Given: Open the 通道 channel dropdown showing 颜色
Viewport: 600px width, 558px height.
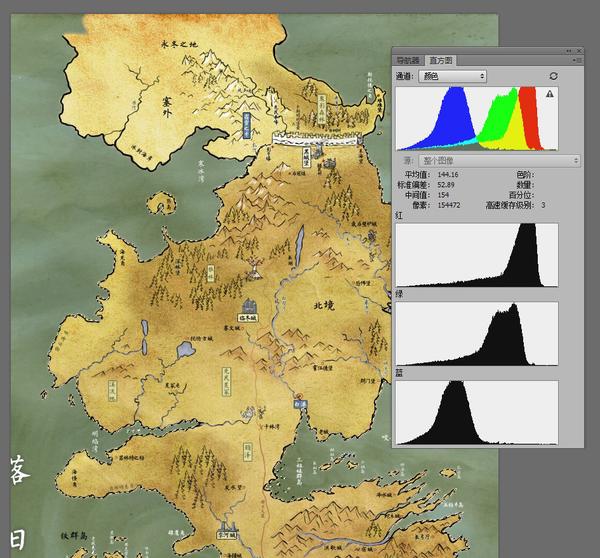Looking at the screenshot, I should coord(453,76).
